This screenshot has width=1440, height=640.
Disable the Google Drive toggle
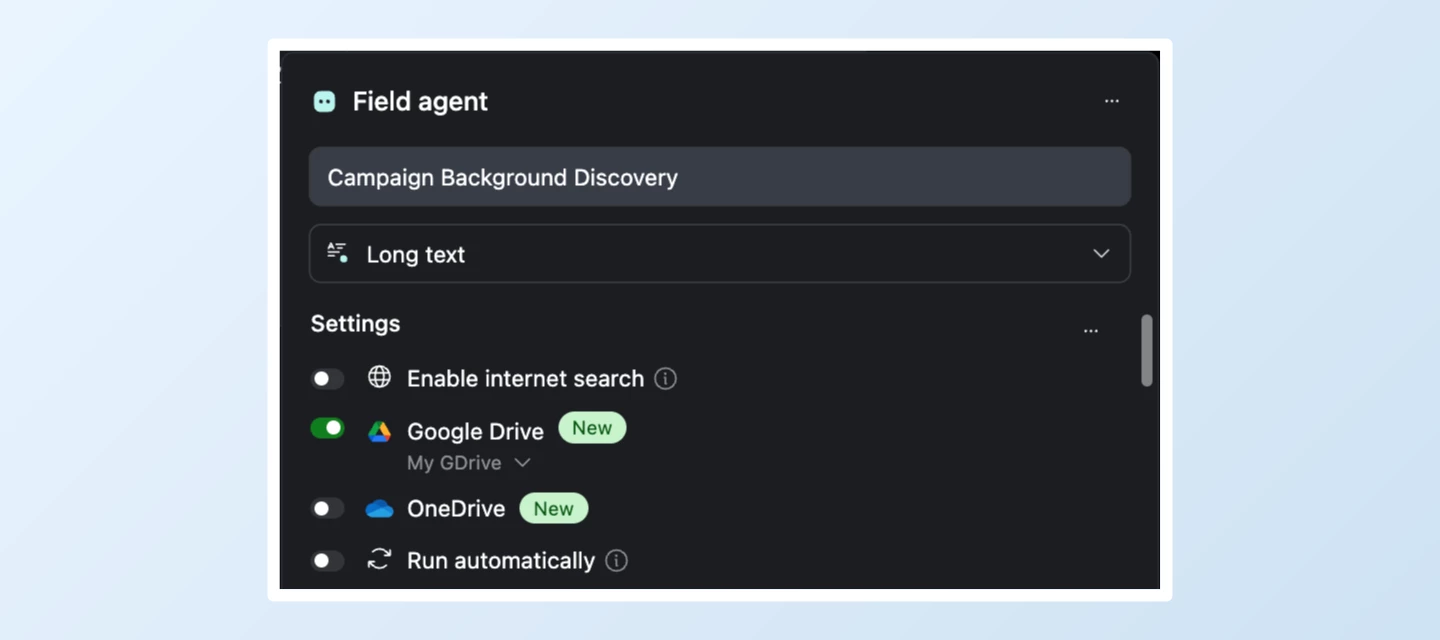tap(327, 427)
